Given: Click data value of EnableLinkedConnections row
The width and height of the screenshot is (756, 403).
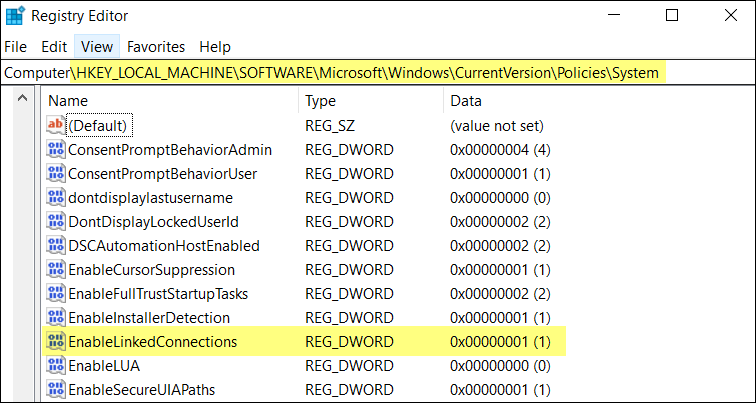Looking at the screenshot, I should click(500, 342).
